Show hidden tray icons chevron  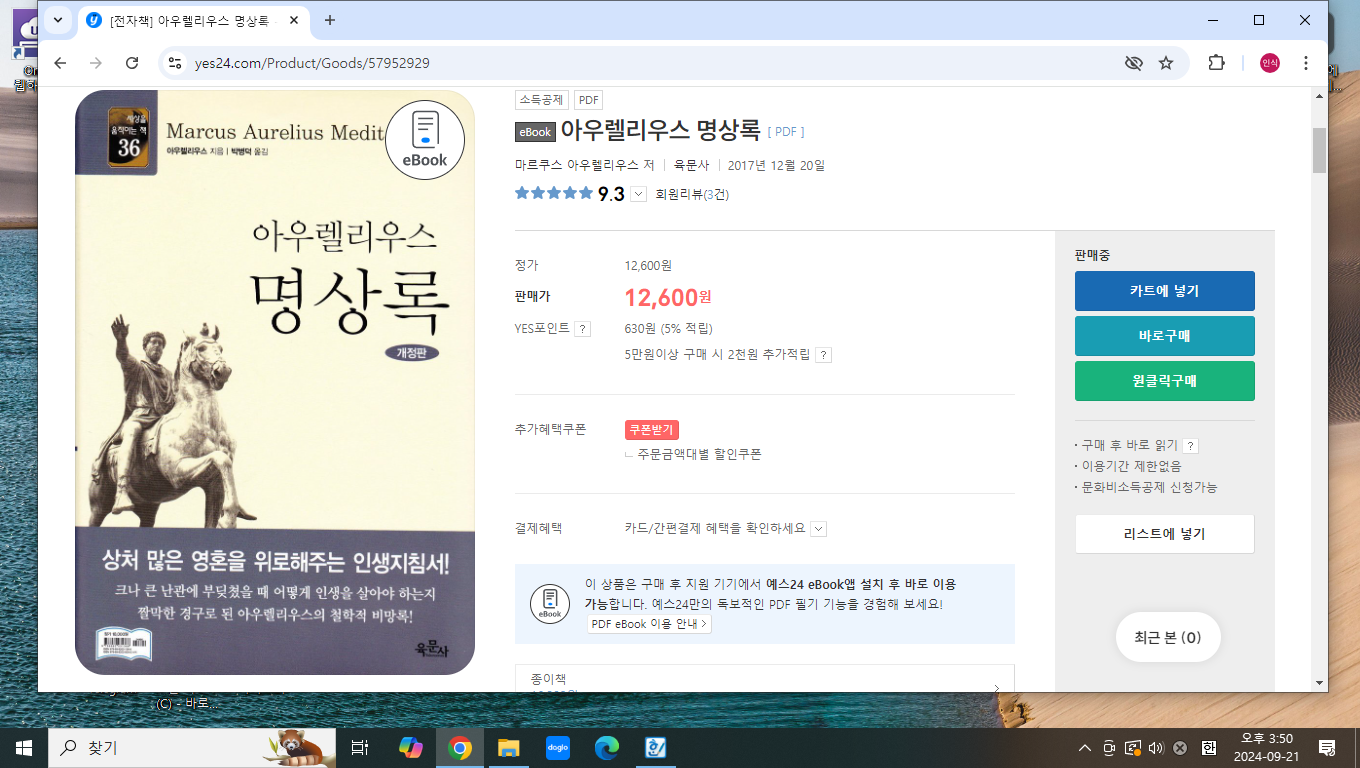click(x=1085, y=748)
